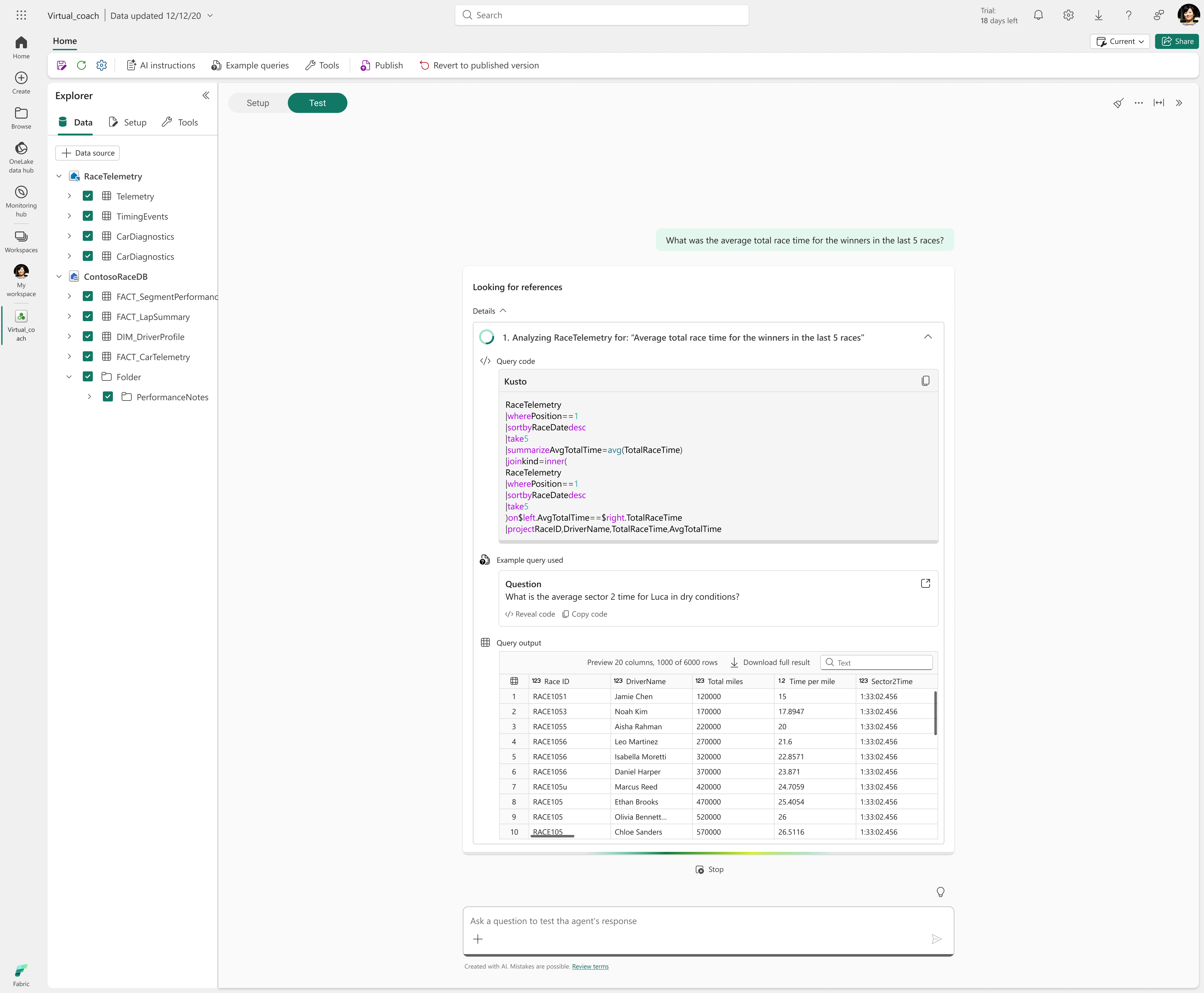Click the notifications bell icon
The width and height of the screenshot is (1204, 993).
click(x=1038, y=15)
